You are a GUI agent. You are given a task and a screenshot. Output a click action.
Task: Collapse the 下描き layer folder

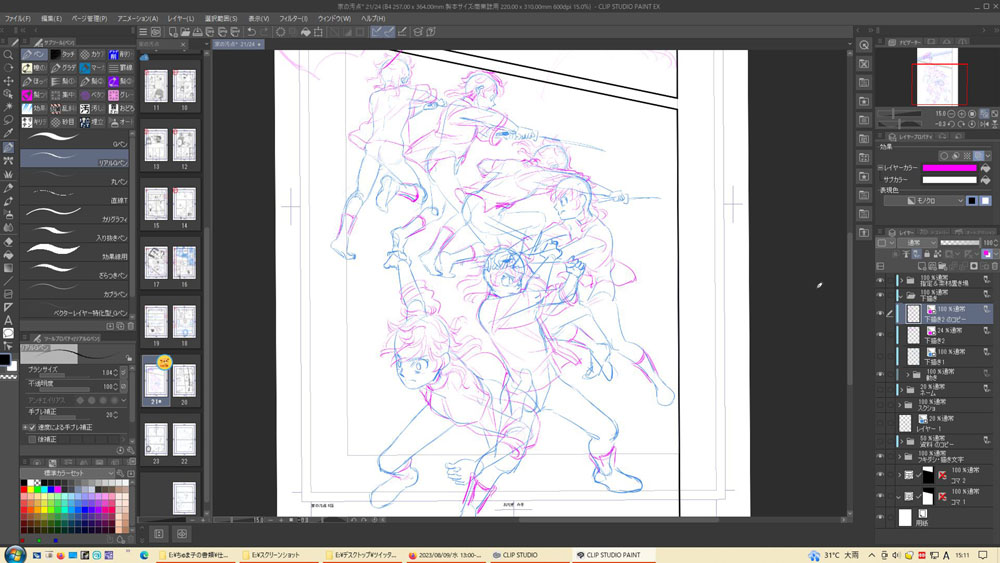tap(901, 296)
